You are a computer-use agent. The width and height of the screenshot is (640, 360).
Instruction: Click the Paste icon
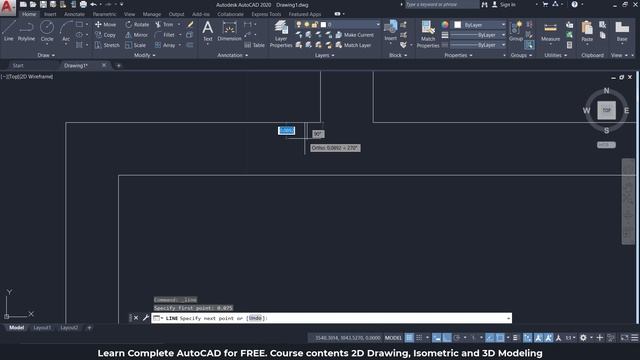[587, 31]
